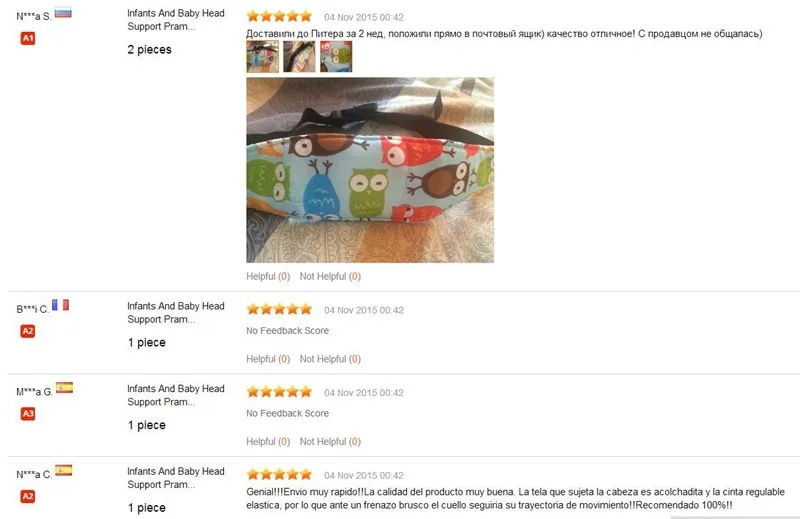The width and height of the screenshot is (800, 519).
Task: Mark B***i C.'s review as Helpful
Action: (x=268, y=359)
